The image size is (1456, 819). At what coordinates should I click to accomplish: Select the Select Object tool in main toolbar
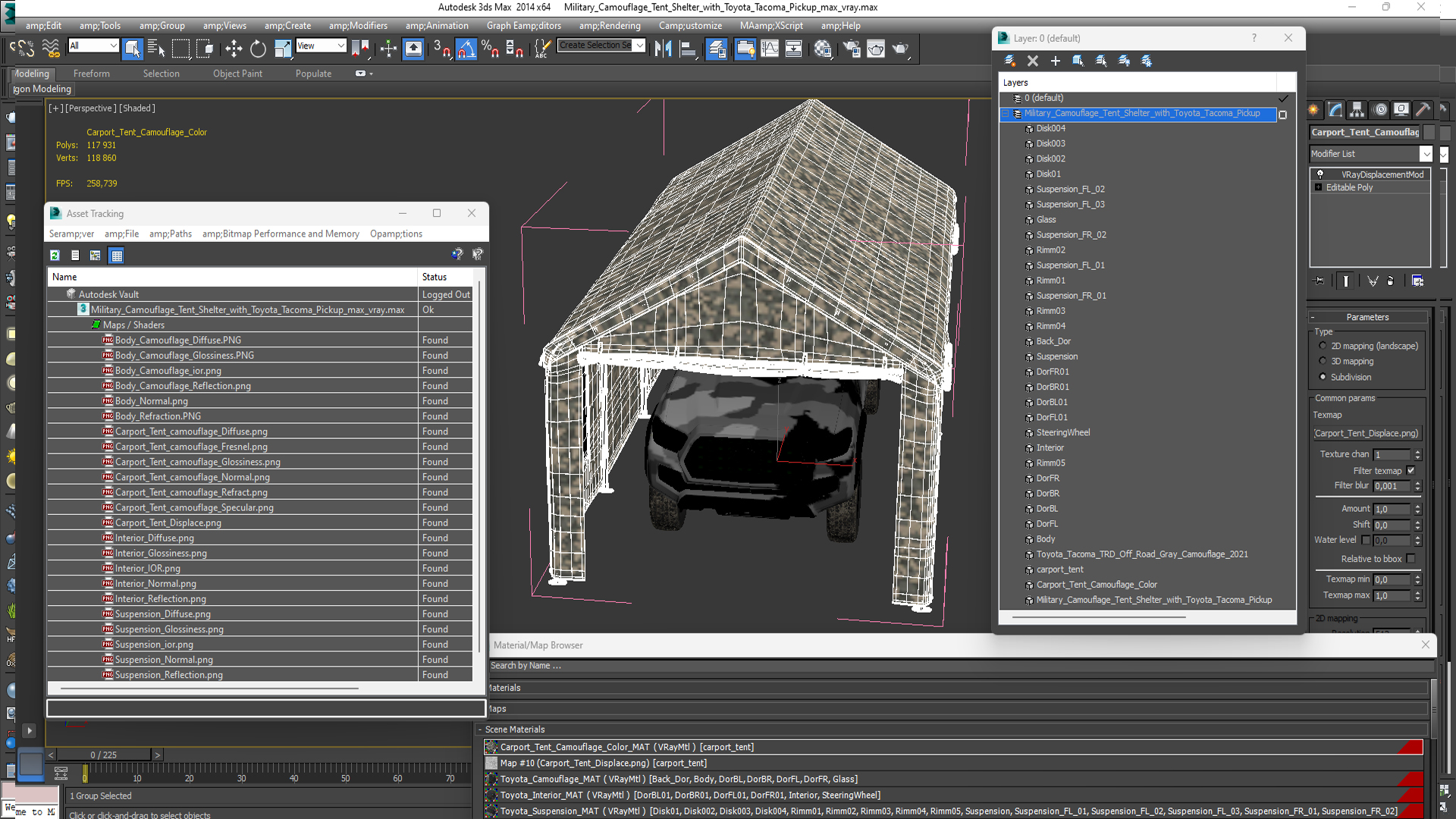point(133,49)
